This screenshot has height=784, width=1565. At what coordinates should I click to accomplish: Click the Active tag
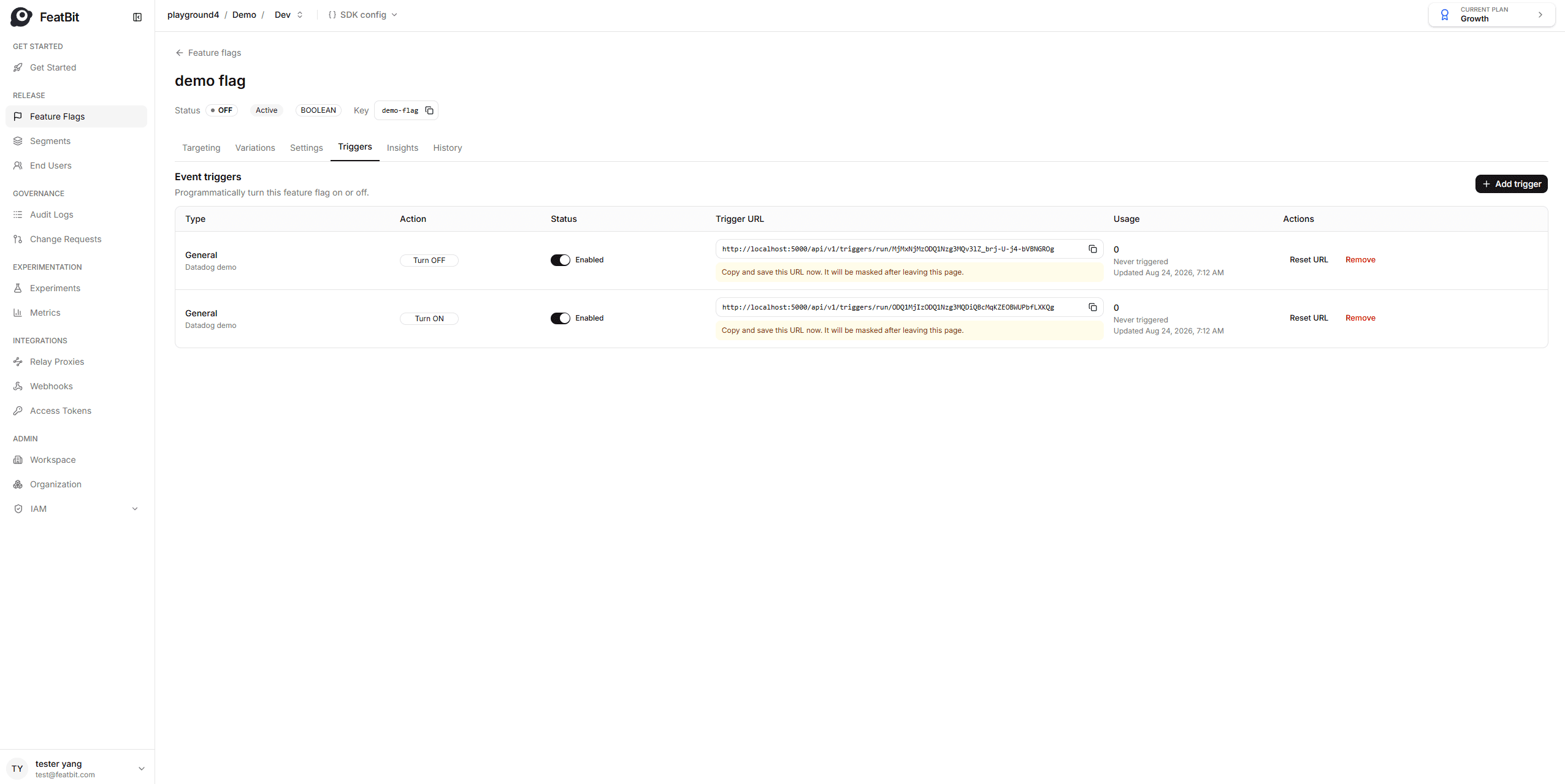tap(266, 110)
